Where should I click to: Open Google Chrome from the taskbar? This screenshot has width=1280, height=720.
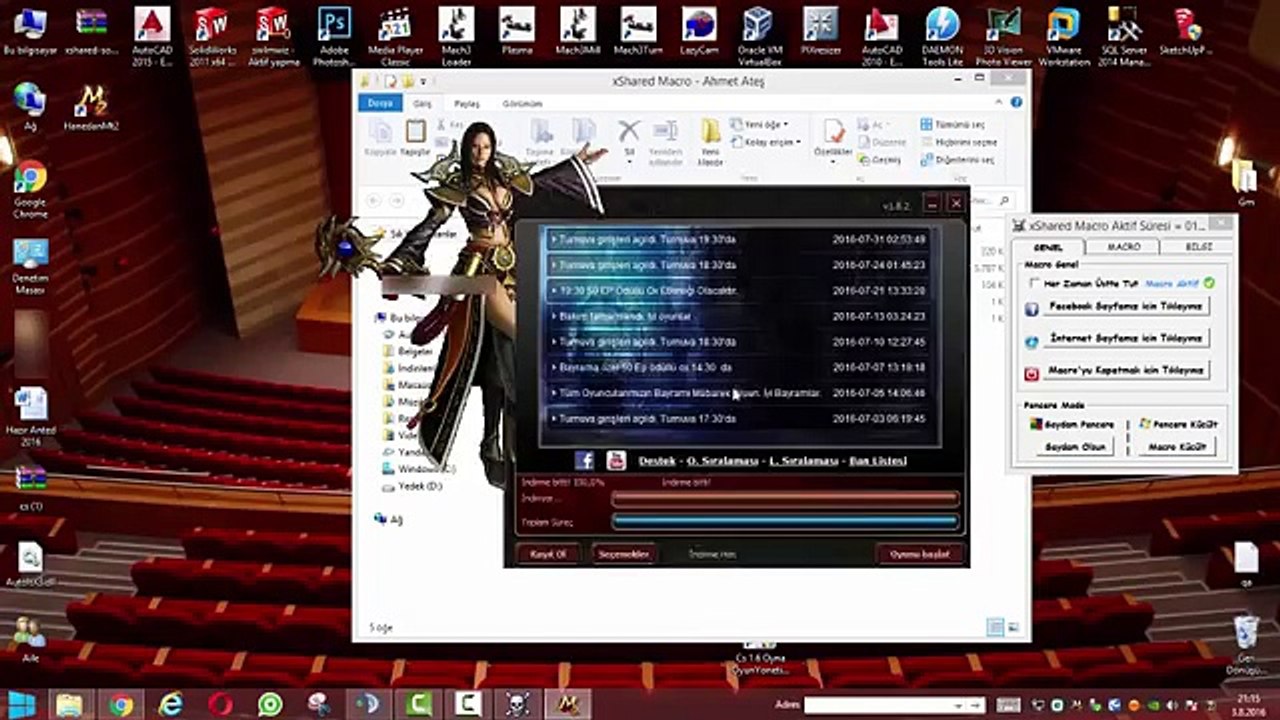coord(121,704)
